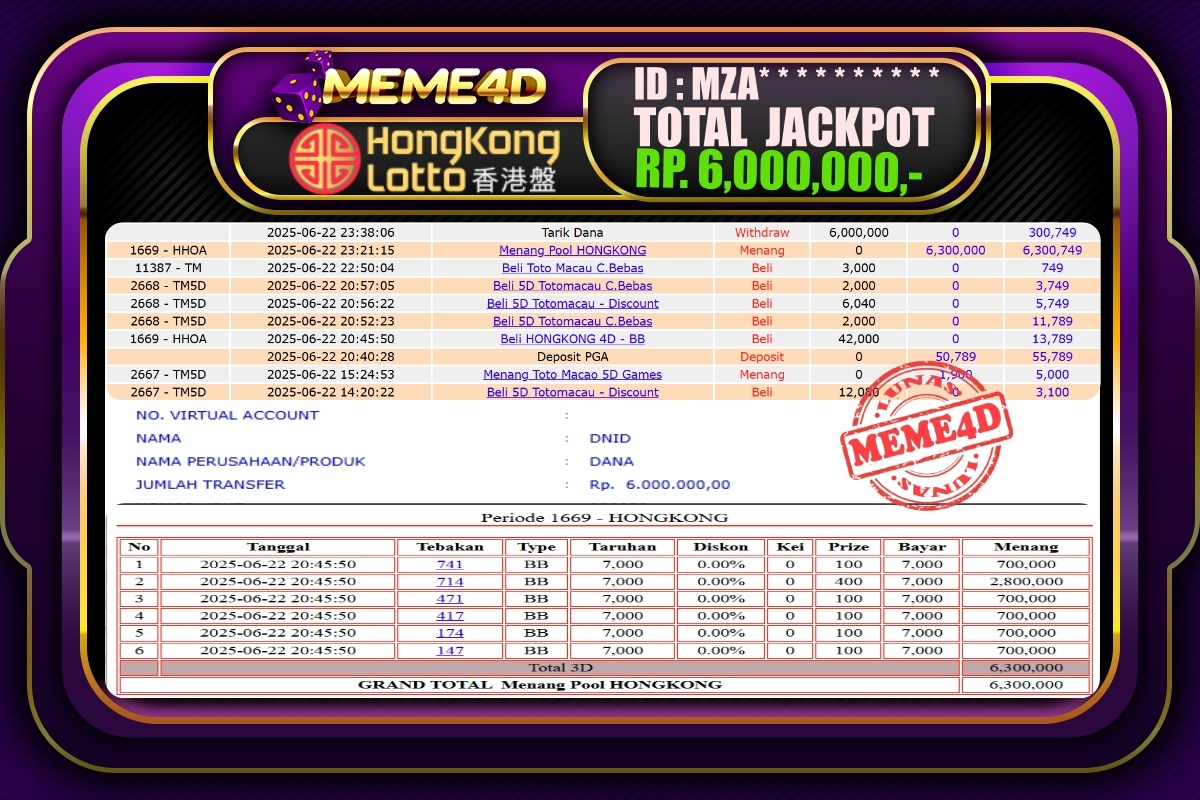The width and height of the screenshot is (1200, 800).
Task: Click the "2025-06-22 23:38:06" timestamp
Action: click(x=330, y=232)
